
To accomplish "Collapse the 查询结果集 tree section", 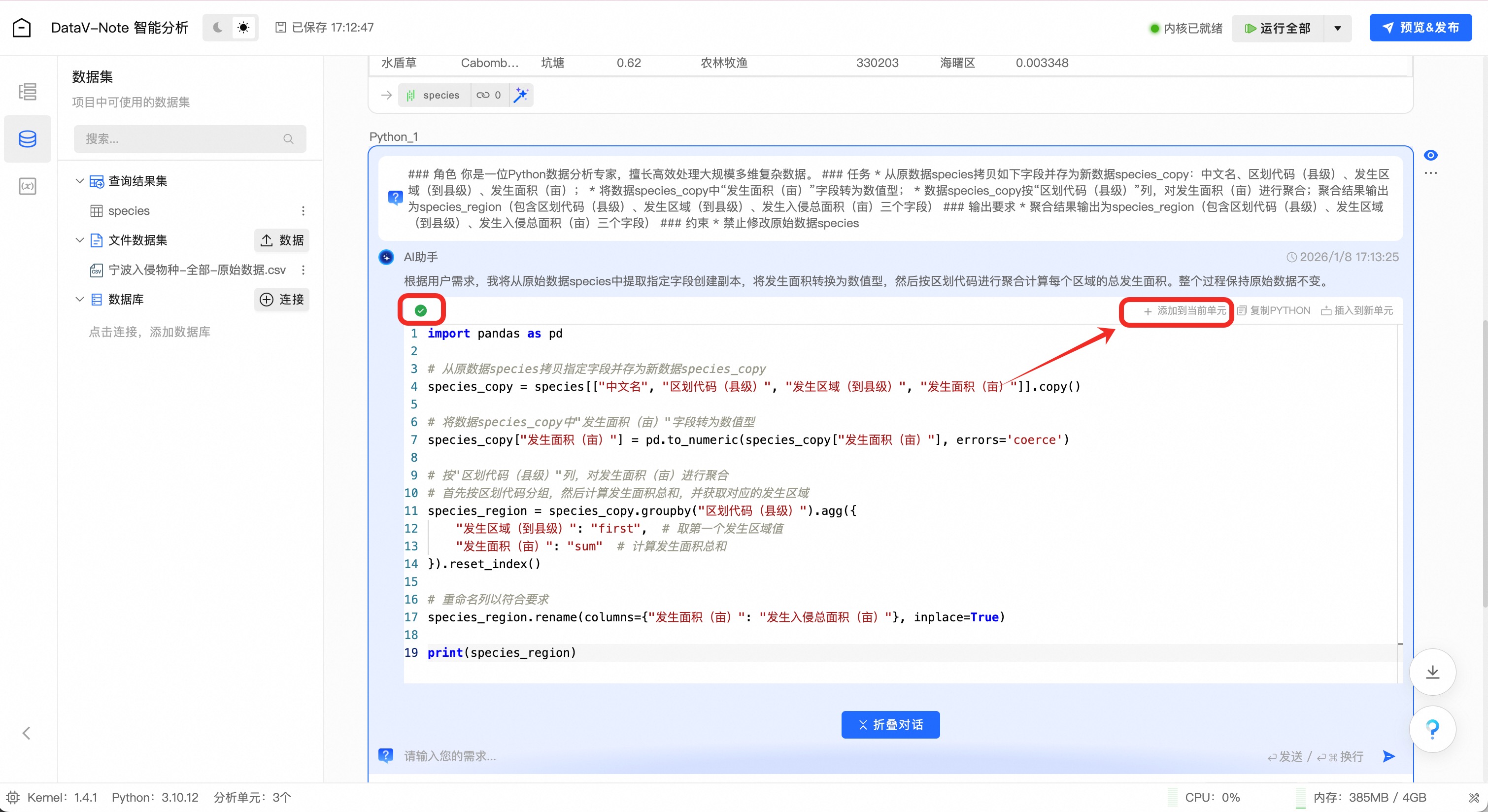I will click(x=80, y=181).
